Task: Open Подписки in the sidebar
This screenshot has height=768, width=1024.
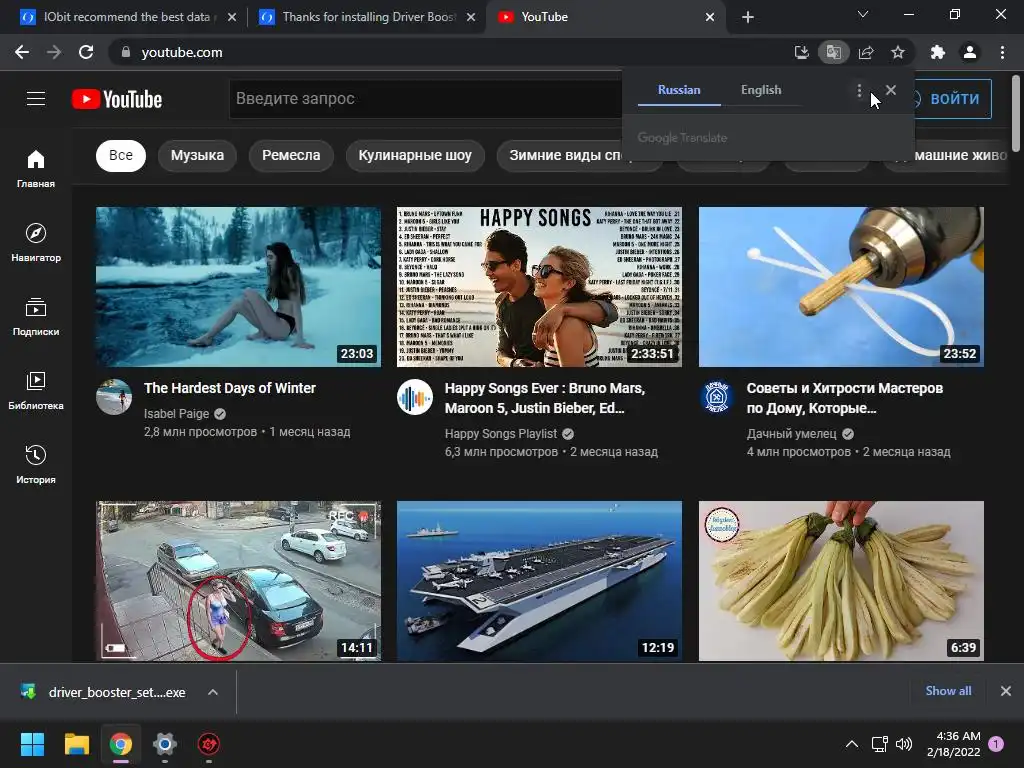Action: pyautogui.click(x=36, y=317)
